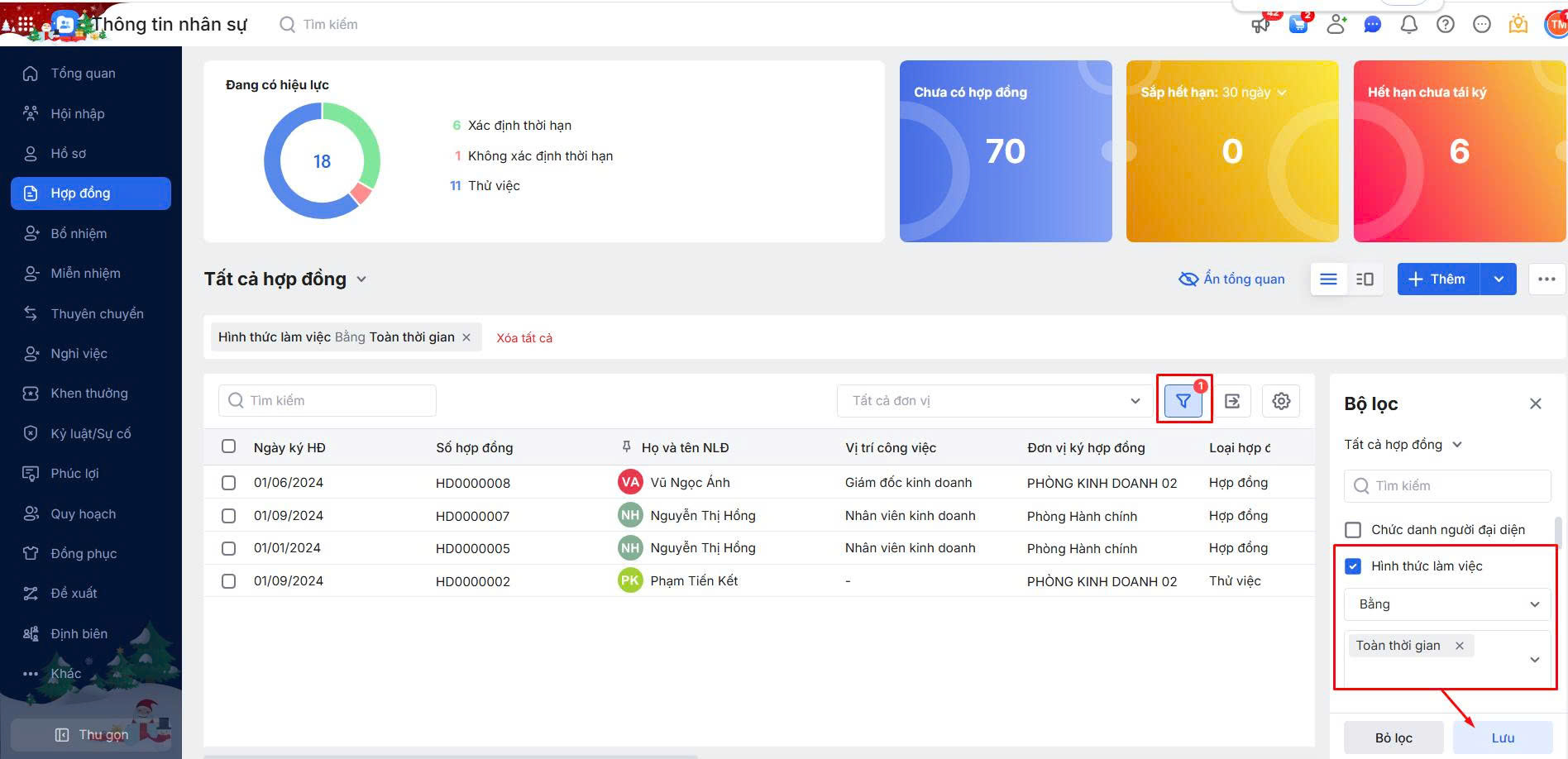1568x759 pixels.
Task: Click the donut chart showing 18
Action: 322,161
